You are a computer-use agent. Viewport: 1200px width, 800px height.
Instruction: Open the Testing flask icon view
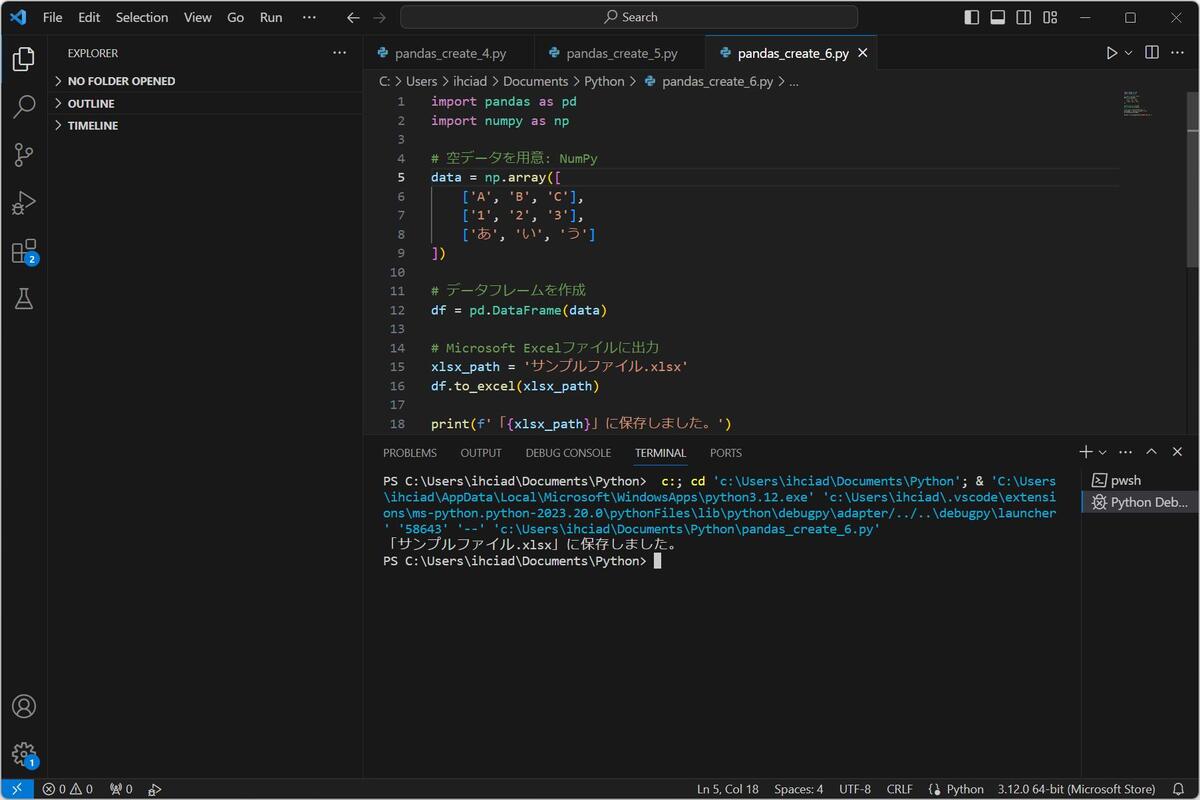click(24, 299)
